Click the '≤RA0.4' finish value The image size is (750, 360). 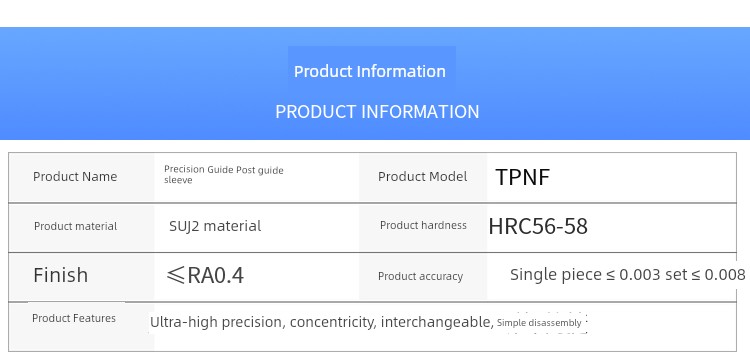pos(205,275)
